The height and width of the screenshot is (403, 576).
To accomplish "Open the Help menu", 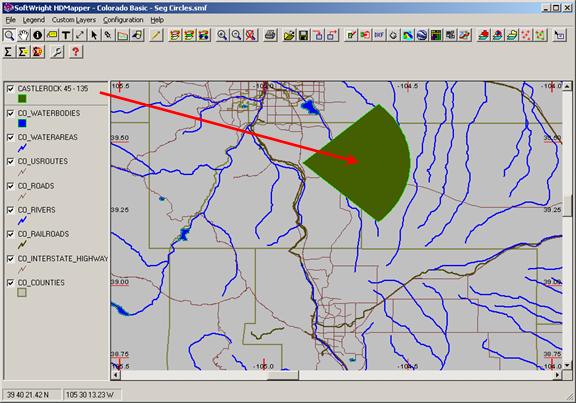I will click(157, 20).
